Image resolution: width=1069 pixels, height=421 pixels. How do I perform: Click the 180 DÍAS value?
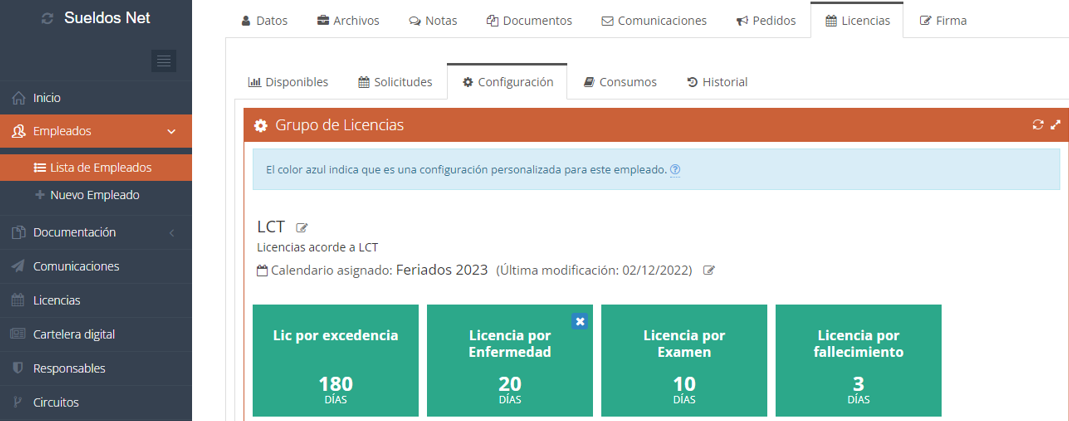pos(335,389)
